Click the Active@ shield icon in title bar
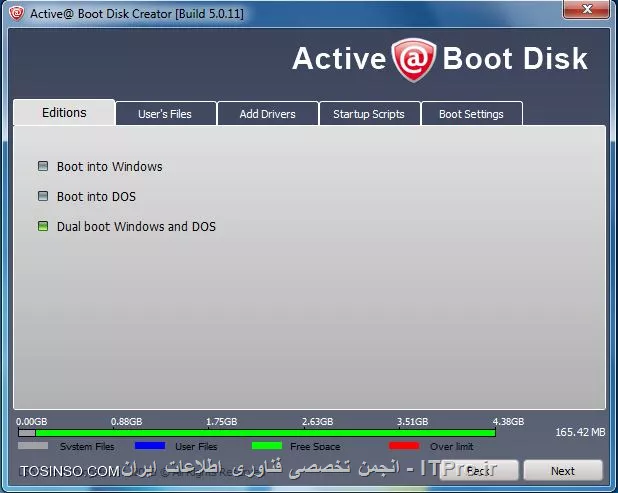 [x=17, y=13]
